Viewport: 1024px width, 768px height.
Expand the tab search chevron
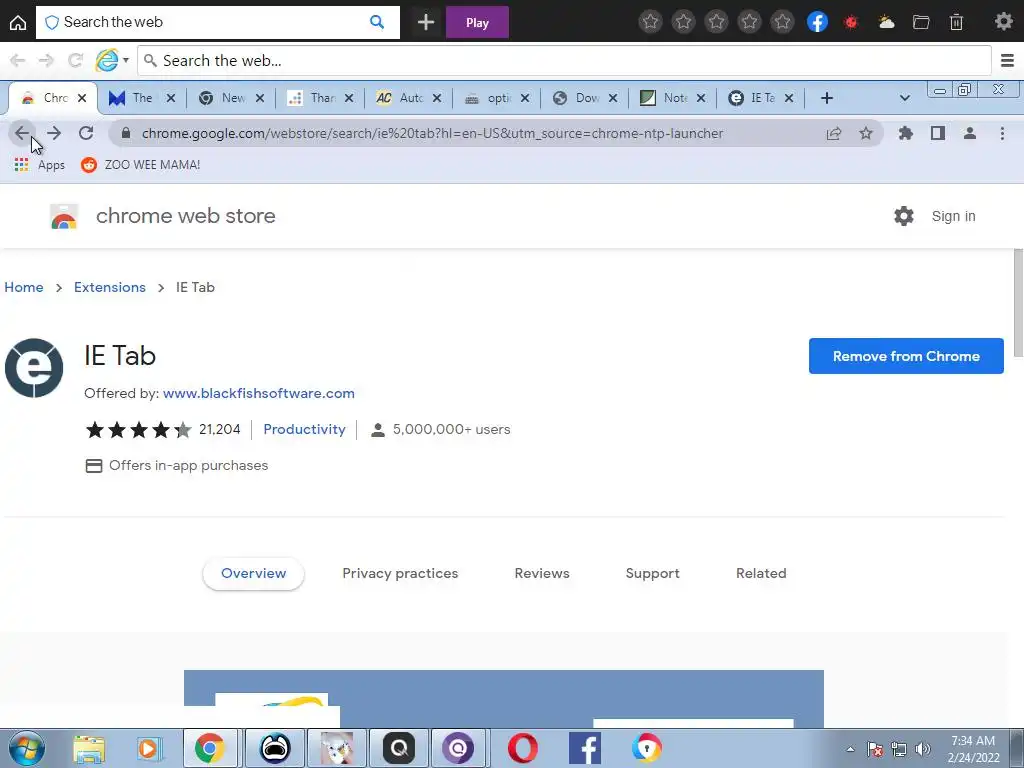click(x=904, y=98)
